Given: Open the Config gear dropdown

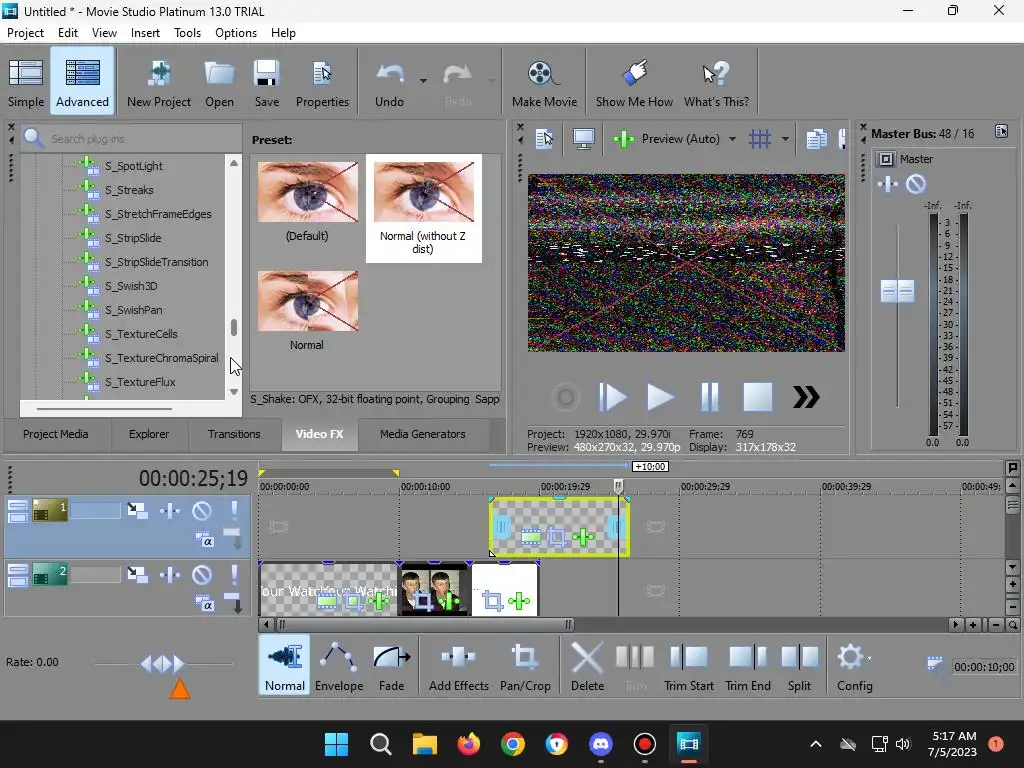Looking at the screenshot, I should click(854, 666).
